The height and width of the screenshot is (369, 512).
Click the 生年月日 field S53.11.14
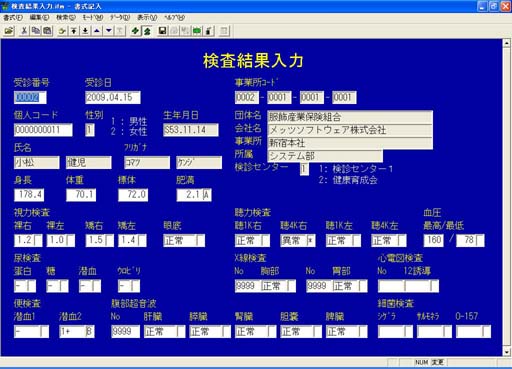point(191,130)
